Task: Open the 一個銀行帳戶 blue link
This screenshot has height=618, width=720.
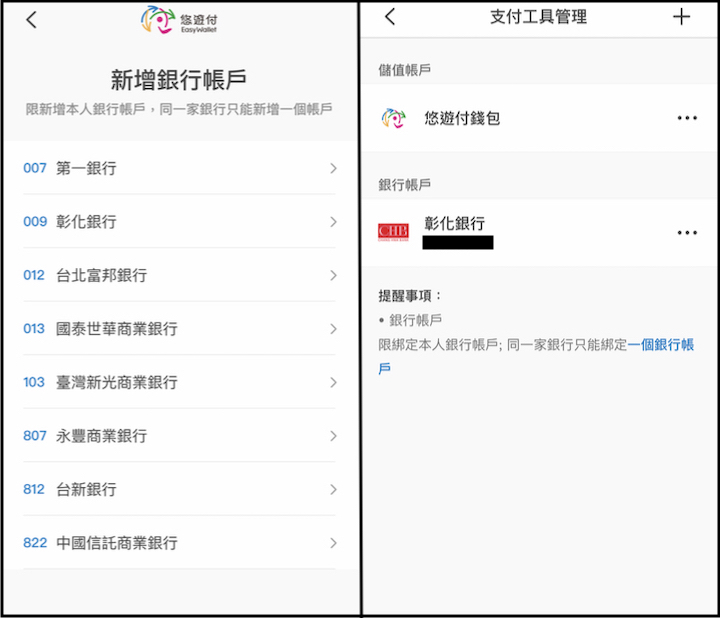Action: [660, 345]
